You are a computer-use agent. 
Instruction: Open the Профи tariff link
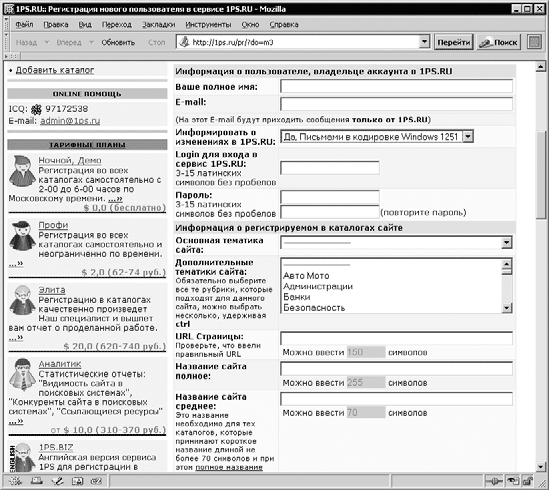point(53,225)
